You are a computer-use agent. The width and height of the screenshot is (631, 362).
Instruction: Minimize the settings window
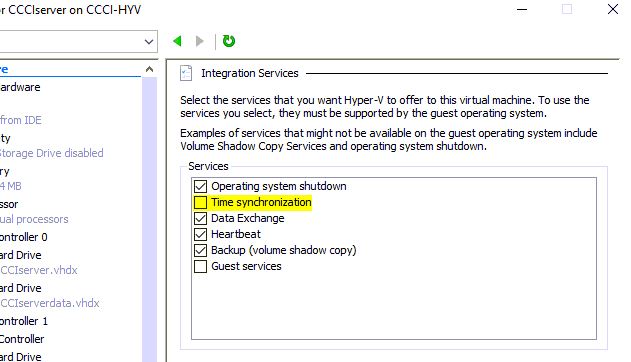[x=522, y=9]
